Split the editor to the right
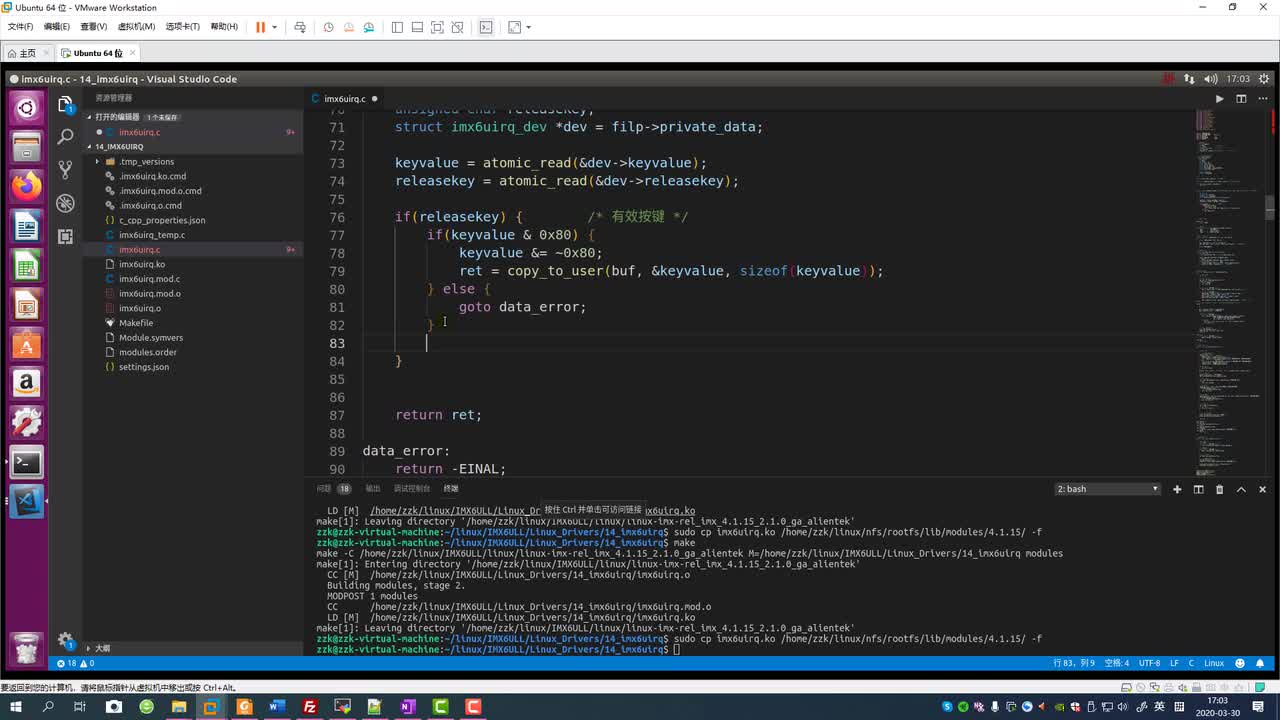 pos(1241,99)
